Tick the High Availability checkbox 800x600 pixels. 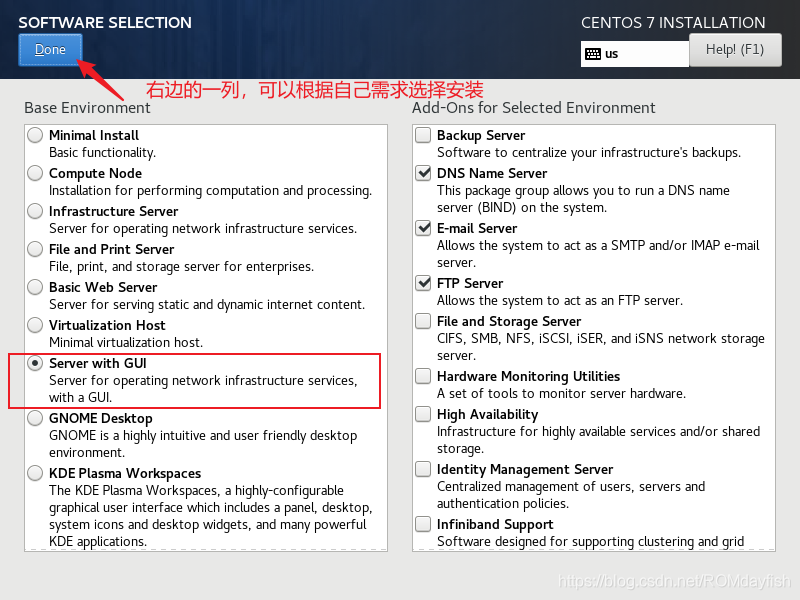423,414
